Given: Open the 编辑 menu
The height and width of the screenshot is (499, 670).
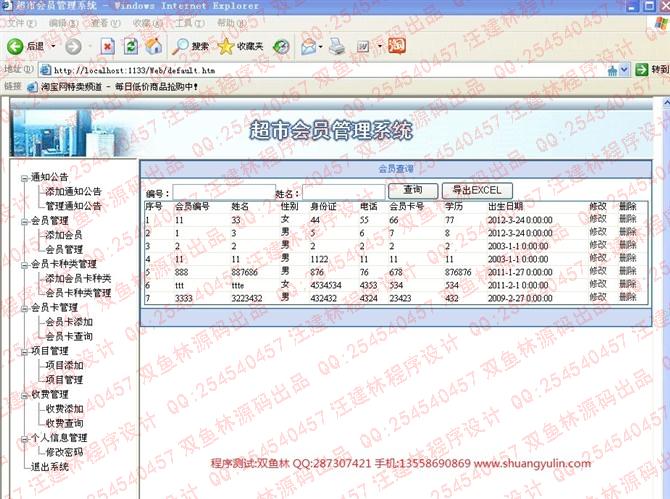Looking at the screenshot, I should coord(63,23).
